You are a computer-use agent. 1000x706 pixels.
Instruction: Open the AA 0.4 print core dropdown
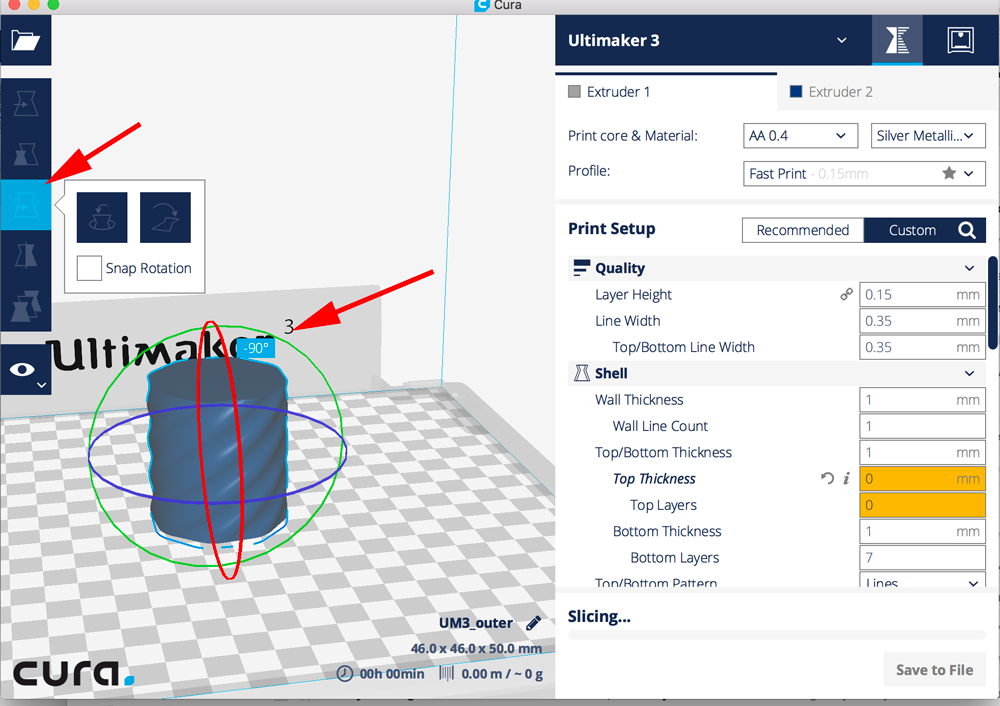800,136
